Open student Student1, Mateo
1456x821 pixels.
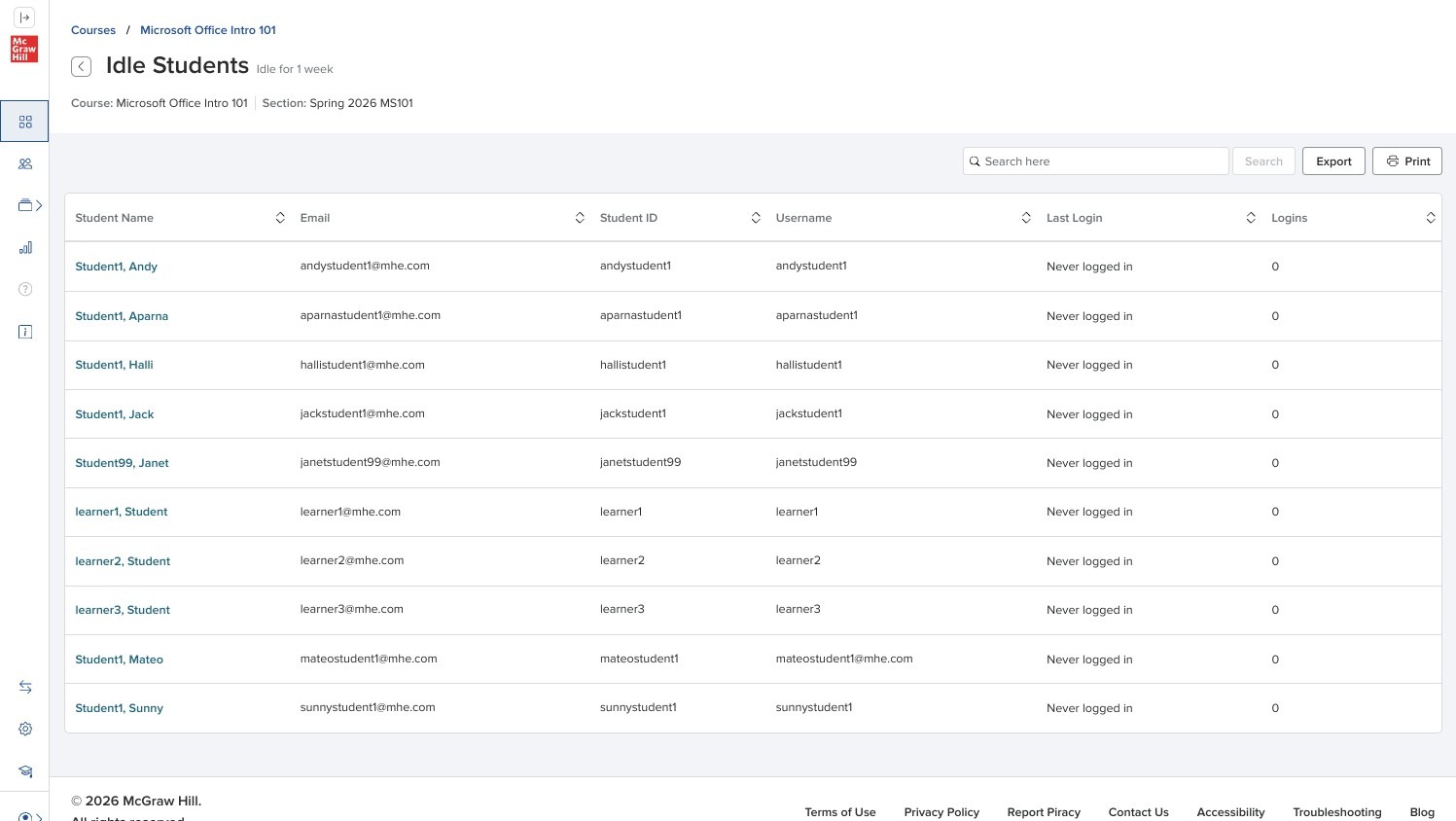pyautogui.click(x=119, y=660)
